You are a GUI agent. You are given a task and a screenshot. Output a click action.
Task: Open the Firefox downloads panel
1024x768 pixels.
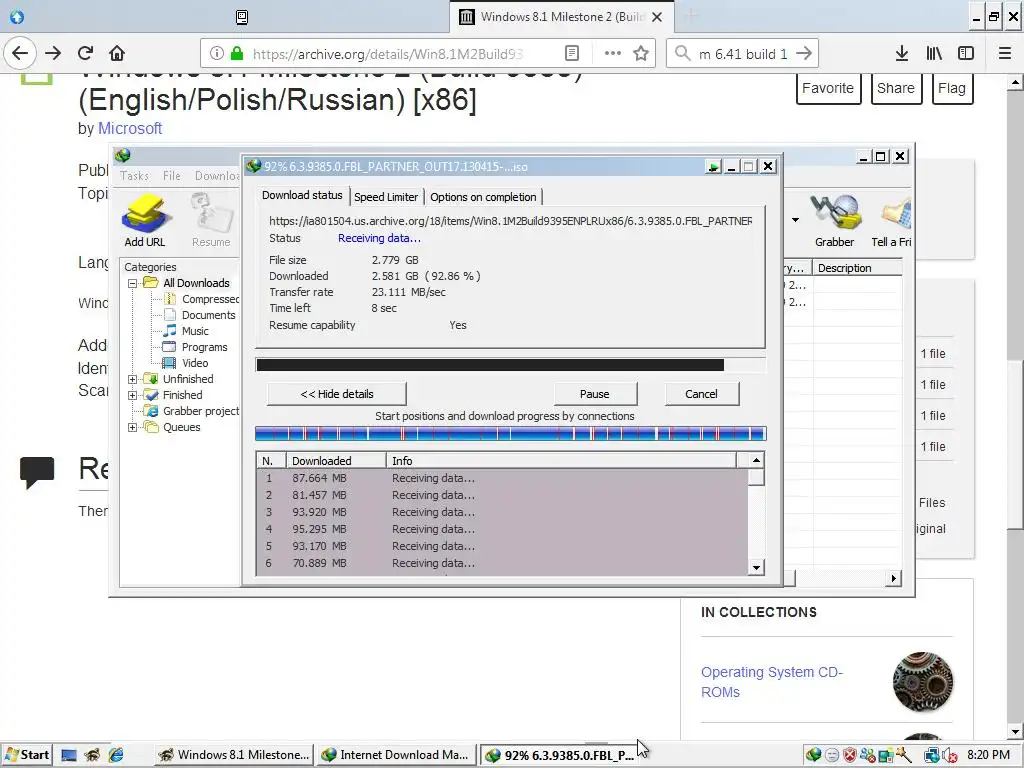click(x=902, y=54)
